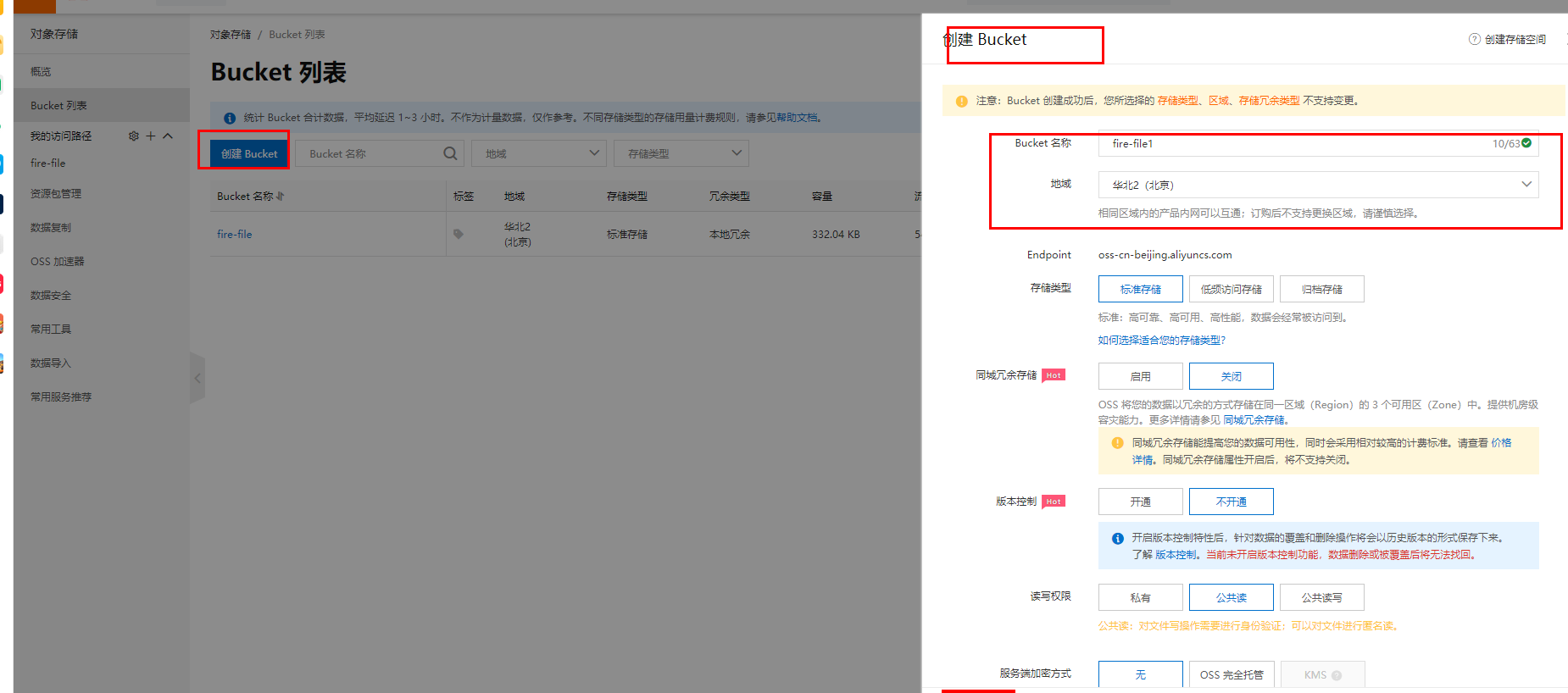Image resolution: width=1568 pixels, height=693 pixels.
Task: Open 如何选择适合您的存储类型? link
Action: [1162, 340]
